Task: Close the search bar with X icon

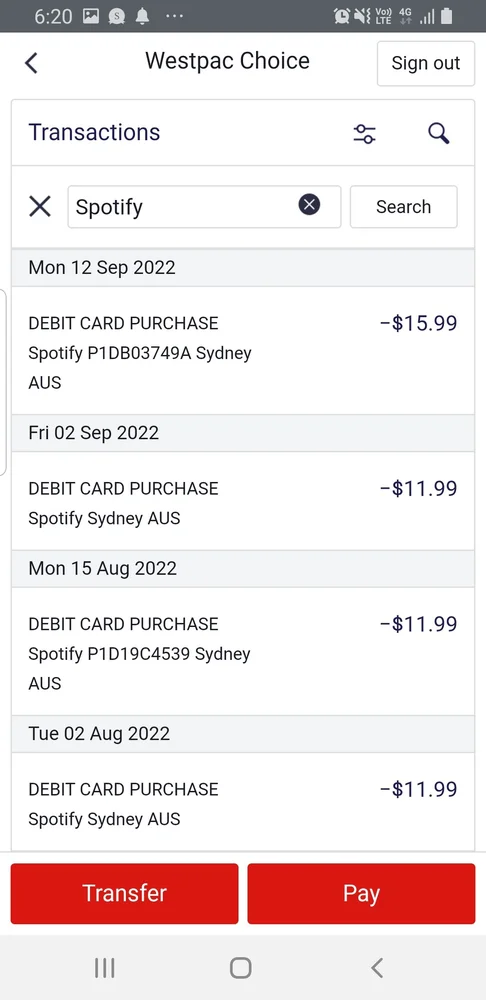Action: [x=40, y=207]
